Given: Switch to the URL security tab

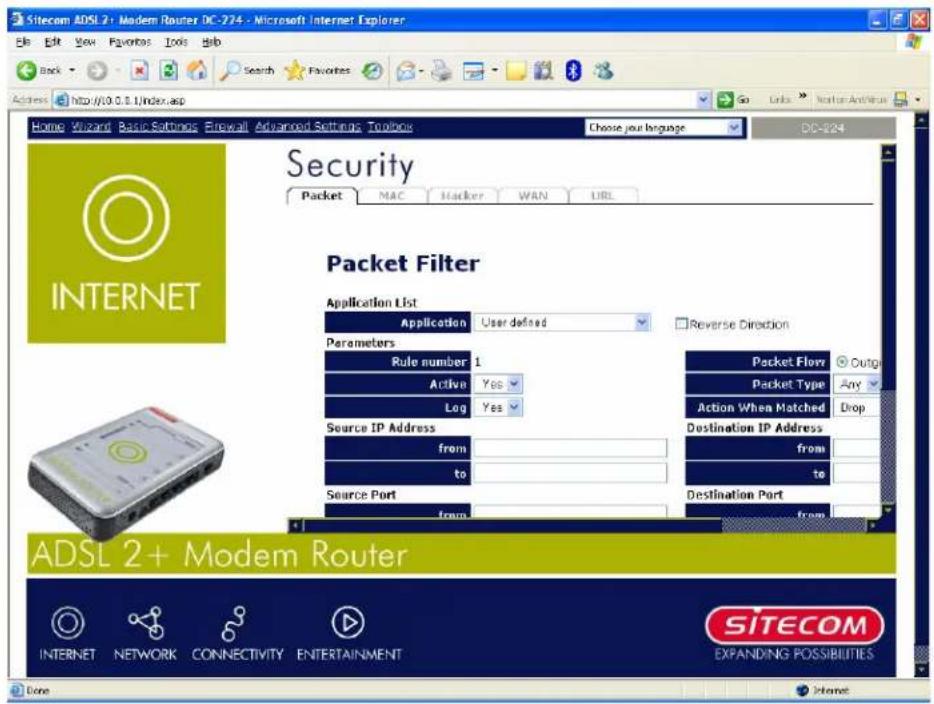Looking at the screenshot, I should click(x=602, y=196).
